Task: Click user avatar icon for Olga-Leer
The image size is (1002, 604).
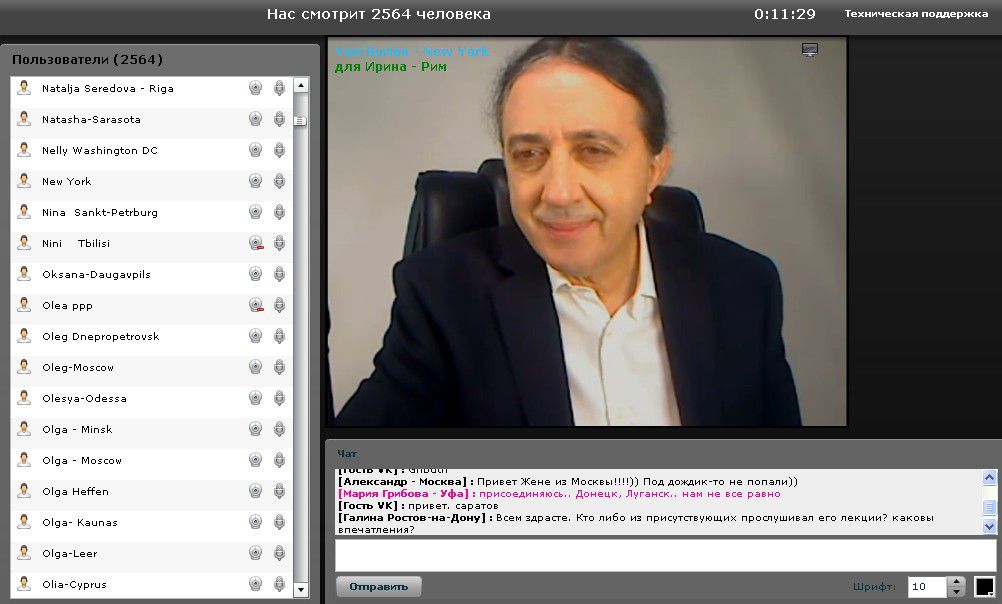Action: tap(24, 553)
